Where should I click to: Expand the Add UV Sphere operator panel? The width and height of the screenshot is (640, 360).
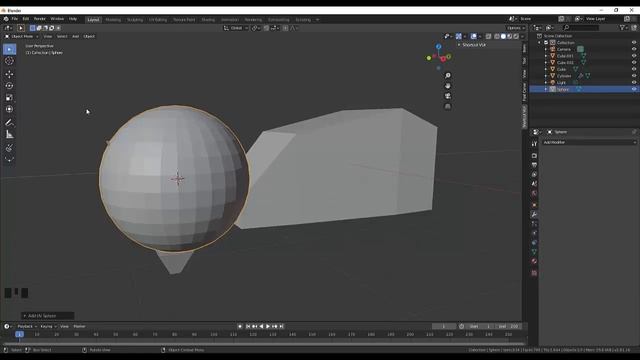click(x=48, y=316)
